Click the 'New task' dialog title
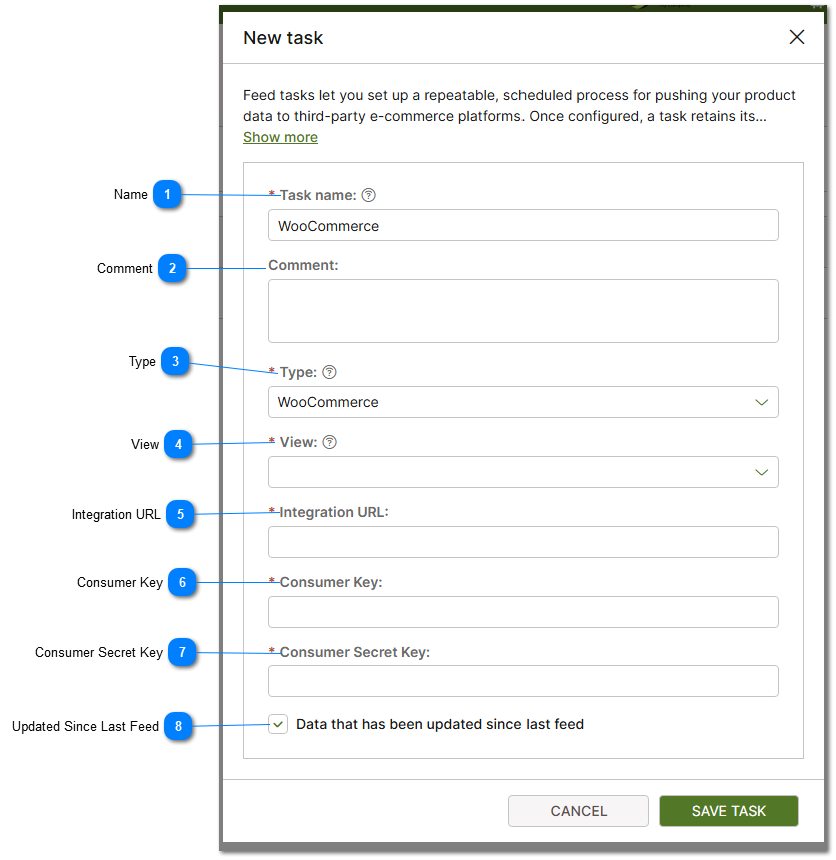The height and width of the screenshot is (860, 836). click(283, 38)
